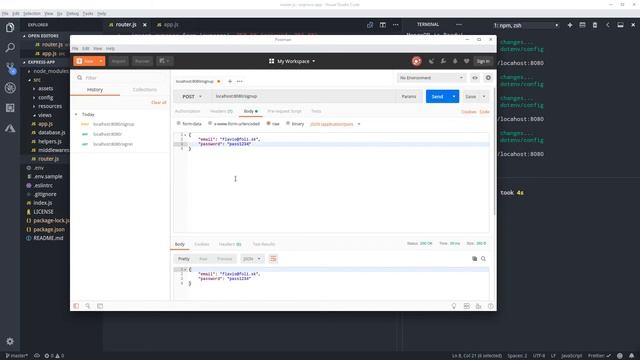
Task: Collapse the Today history group
Action: point(76,115)
